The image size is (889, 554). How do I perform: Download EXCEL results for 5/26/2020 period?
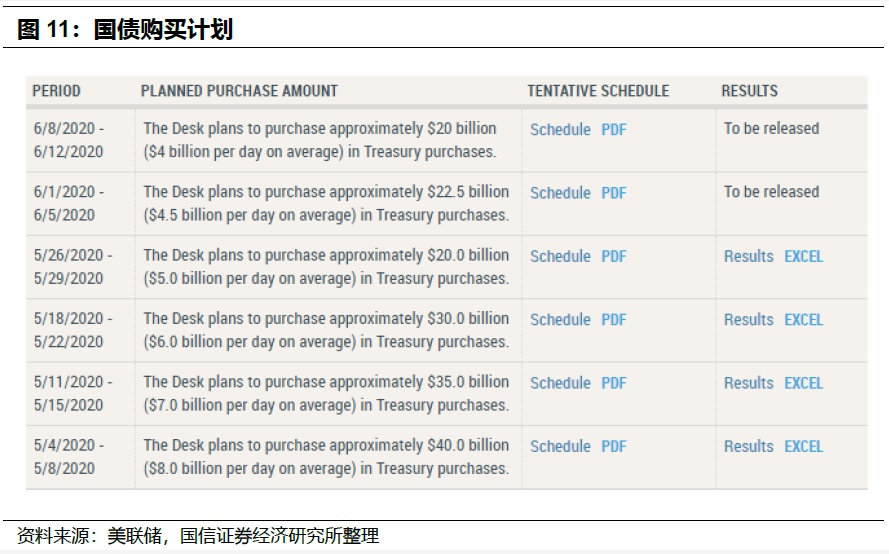(804, 257)
